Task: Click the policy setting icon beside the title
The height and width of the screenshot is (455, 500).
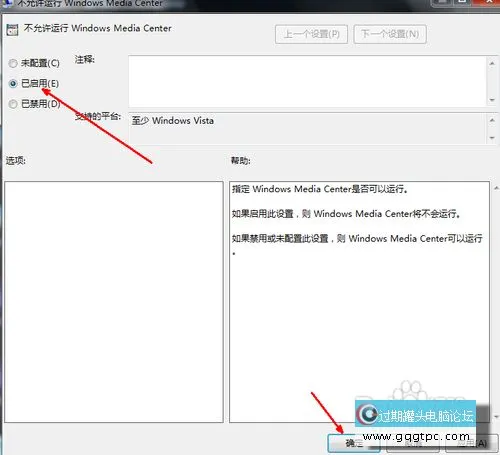Action: pyautogui.click(x=12, y=30)
